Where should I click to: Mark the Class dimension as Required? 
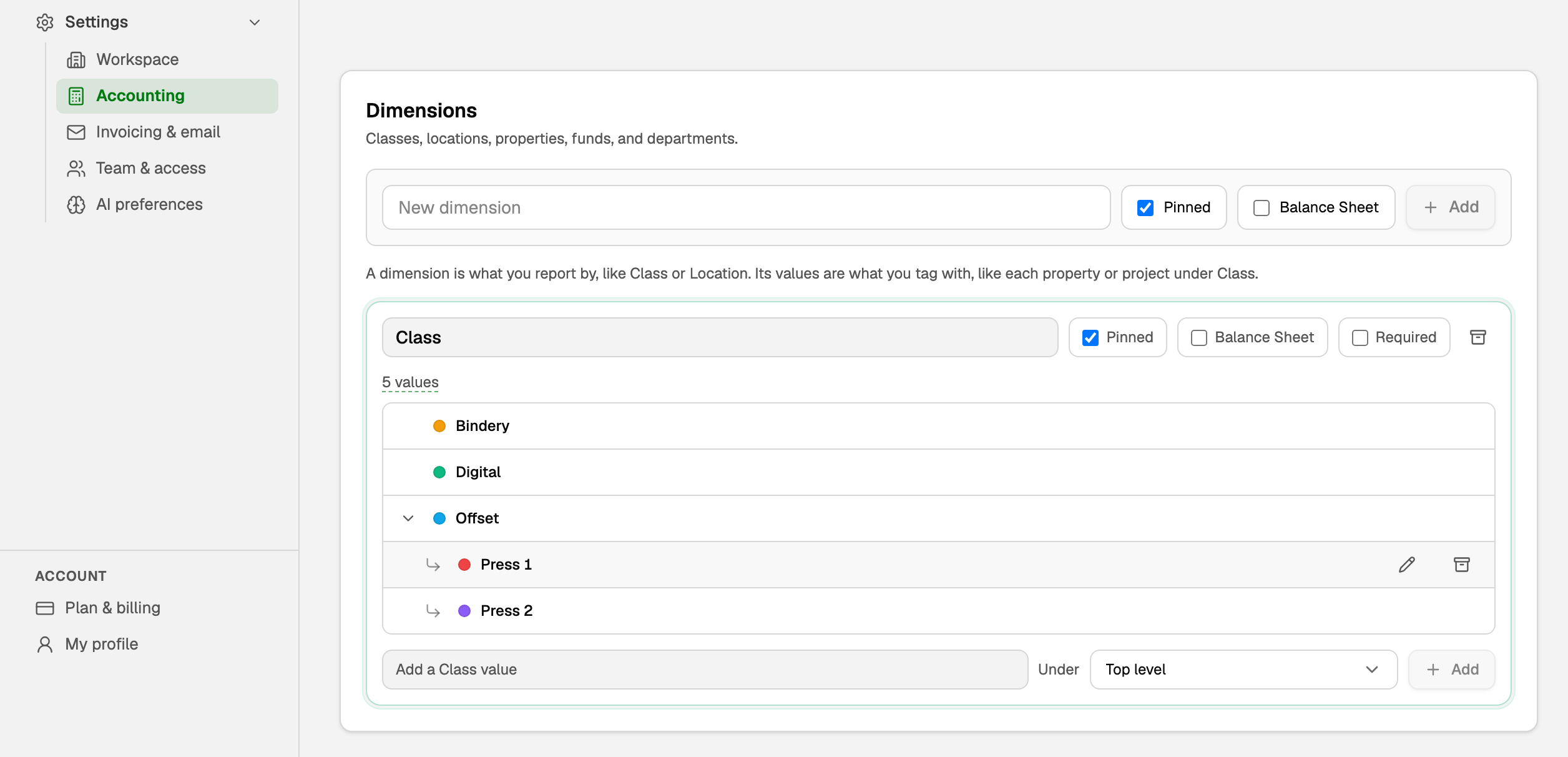click(x=1360, y=338)
